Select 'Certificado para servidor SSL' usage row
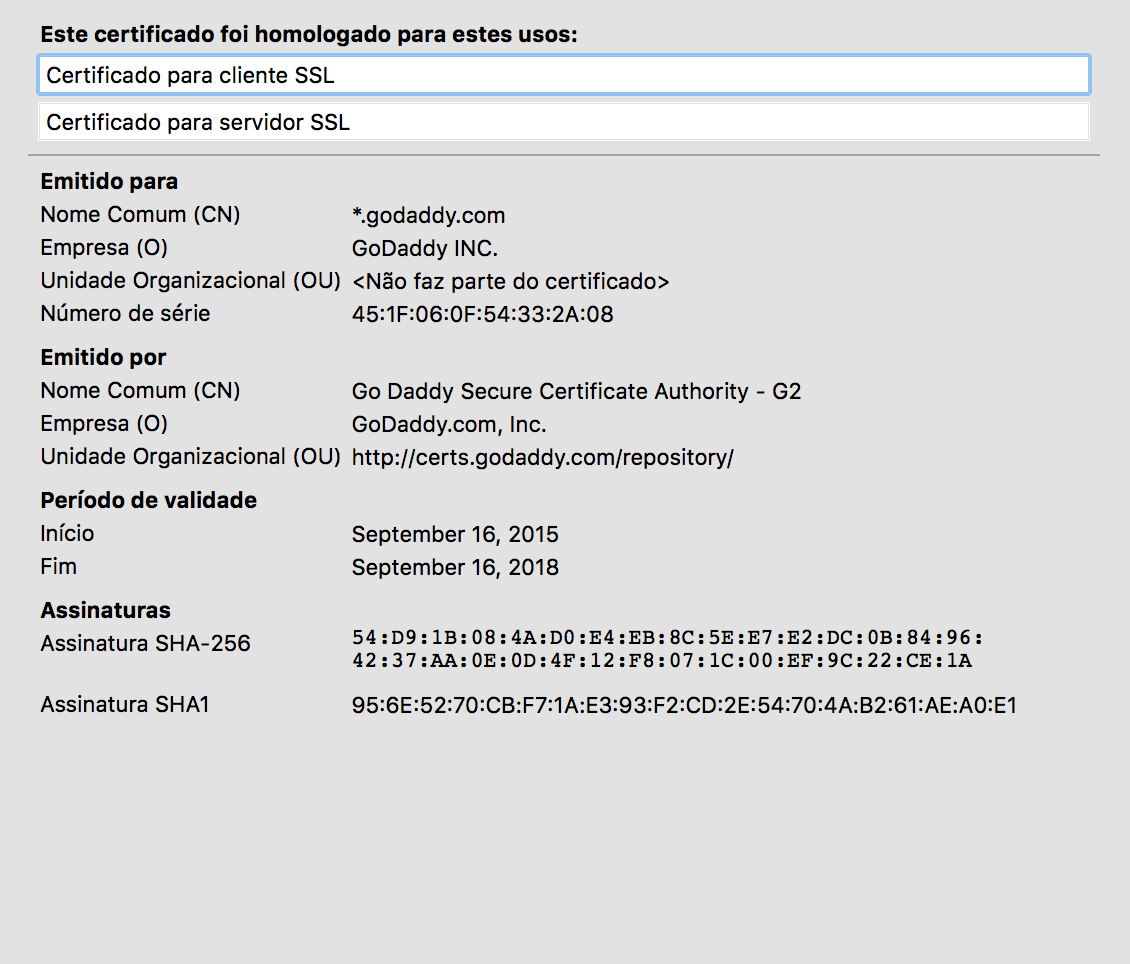Viewport: 1130px width, 964px height. click(x=564, y=122)
